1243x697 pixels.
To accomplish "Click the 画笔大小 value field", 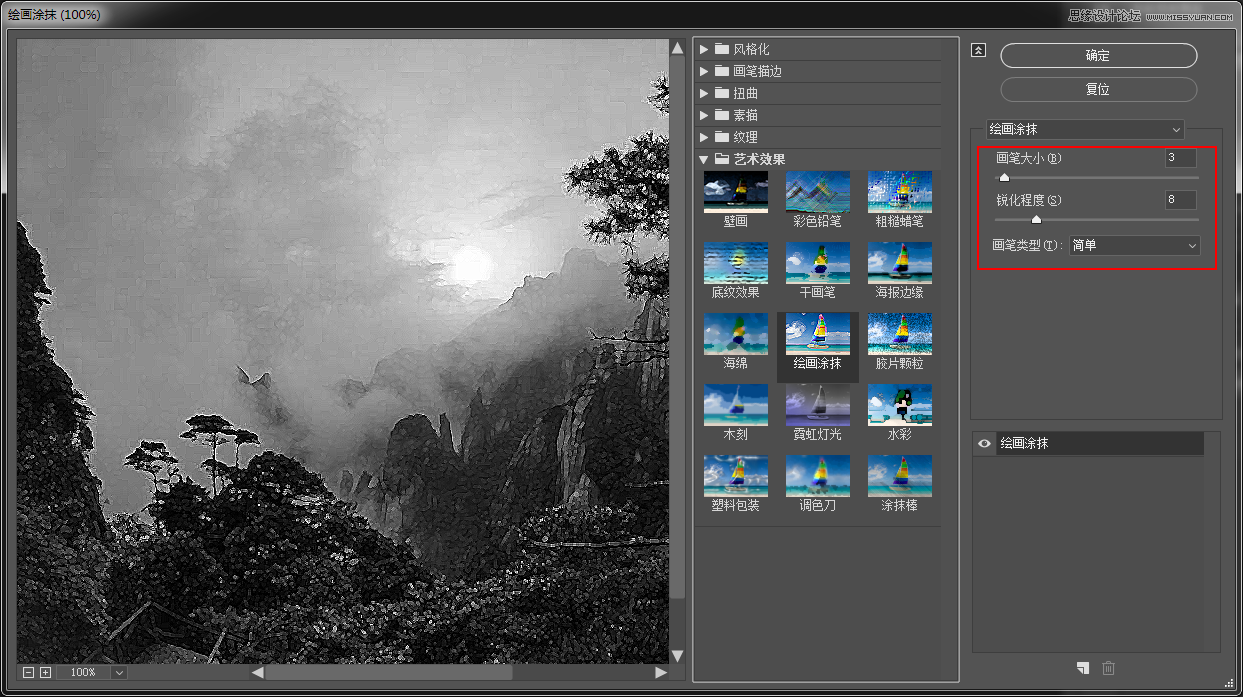I will coord(1180,158).
